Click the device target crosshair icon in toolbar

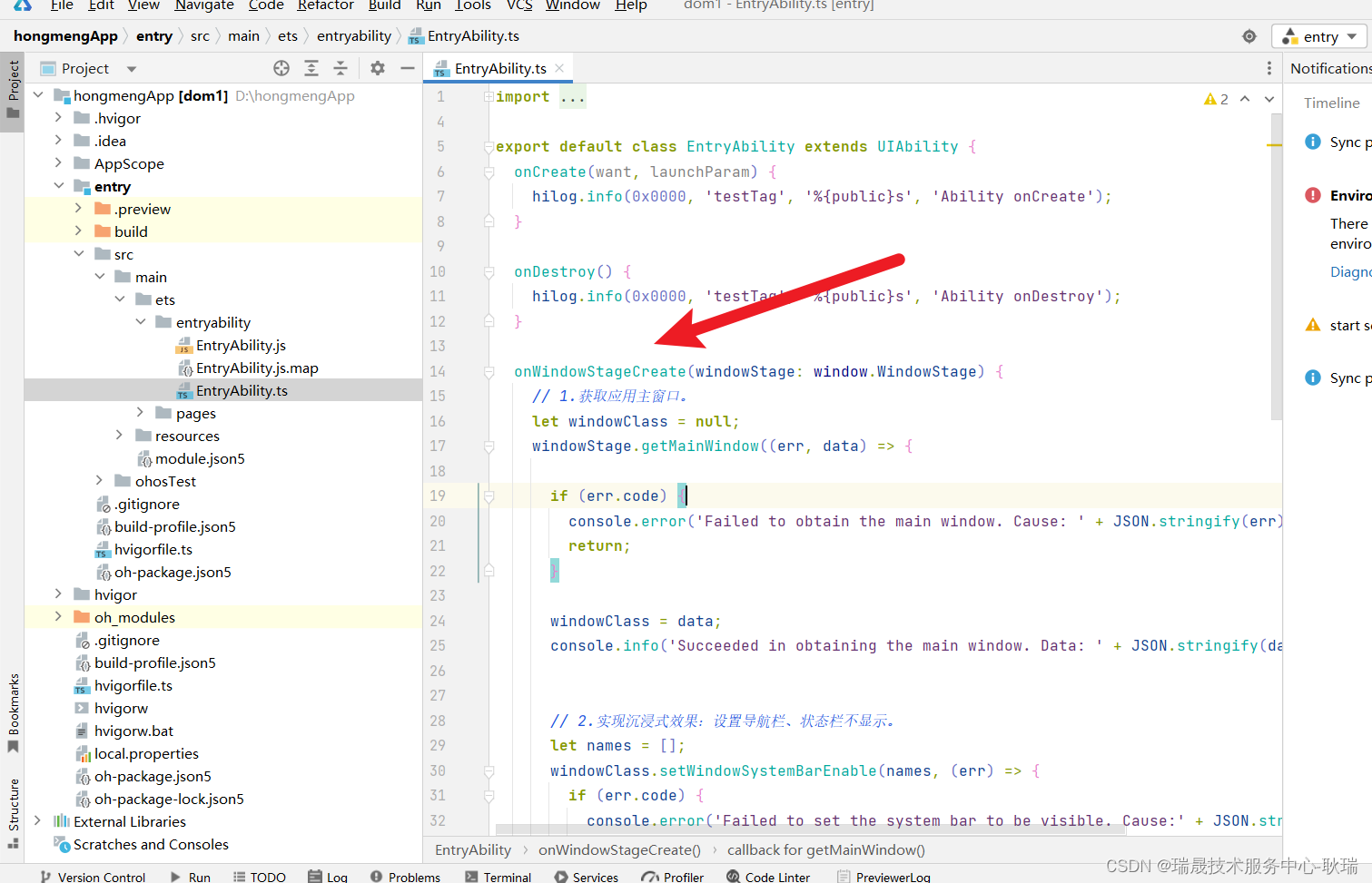coord(1249,36)
